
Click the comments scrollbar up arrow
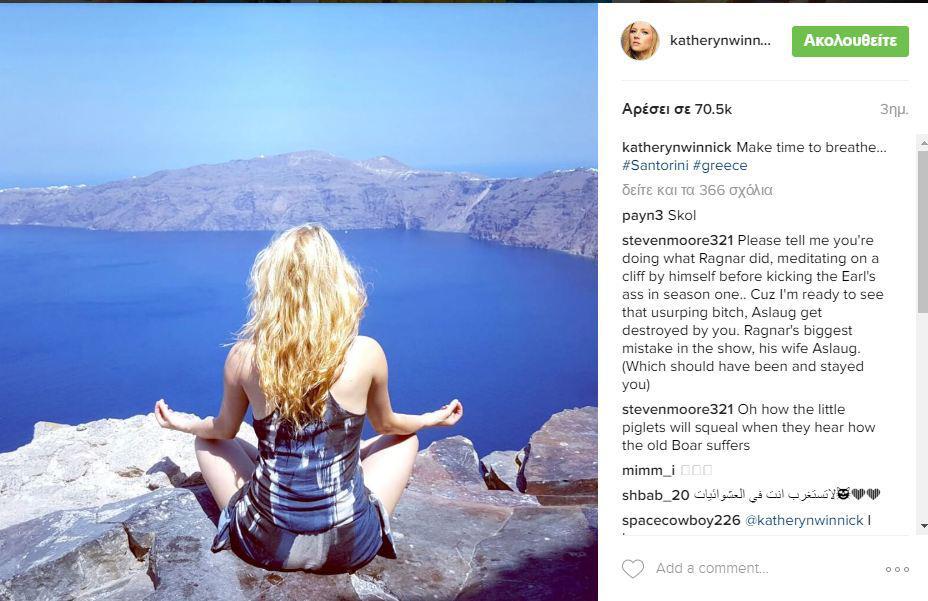pyautogui.click(x=923, y=143)
